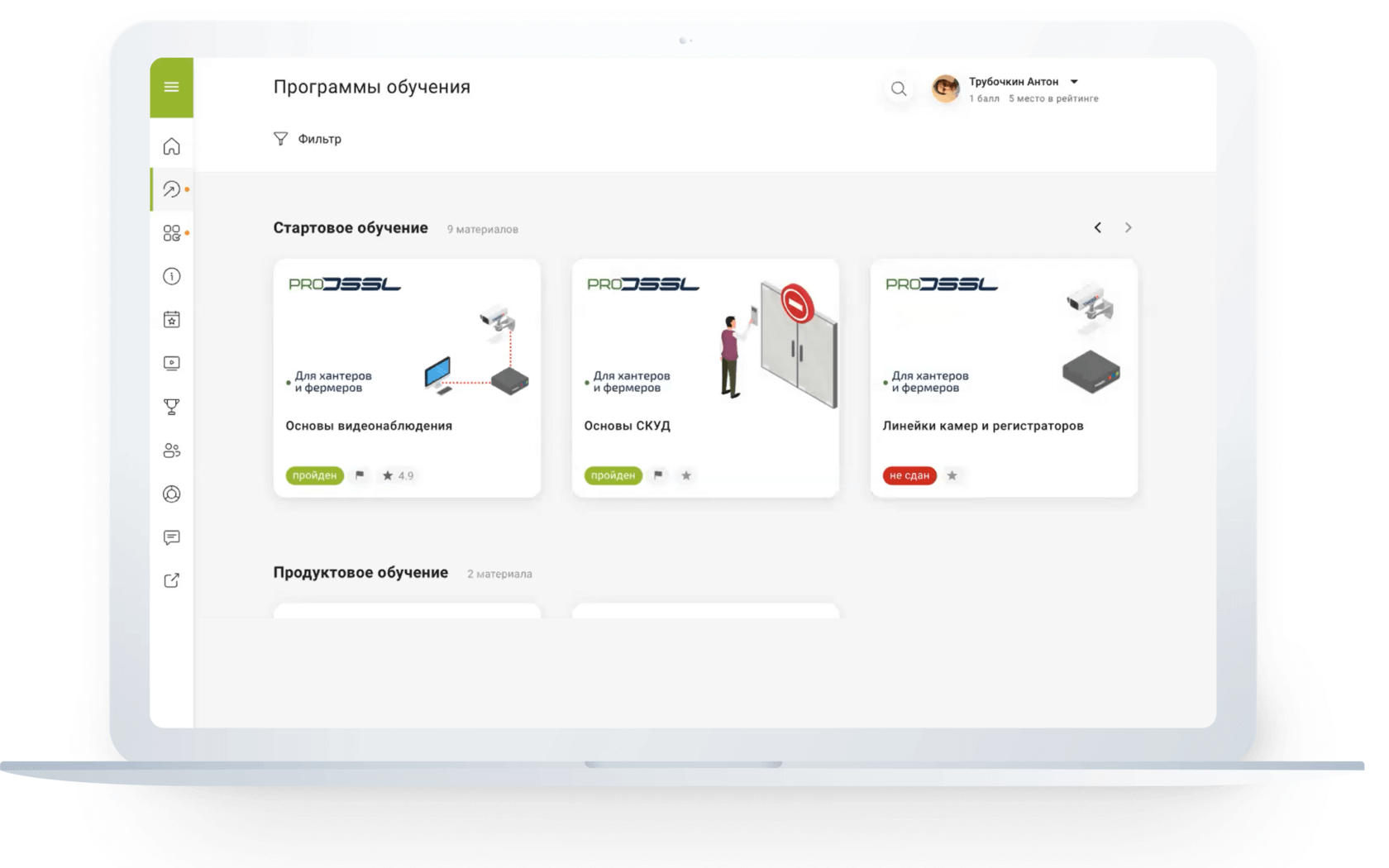The height and width of the screenshot is (868, 1389).
Task: Click the user avatar photo
Action: tap(946, 88)
